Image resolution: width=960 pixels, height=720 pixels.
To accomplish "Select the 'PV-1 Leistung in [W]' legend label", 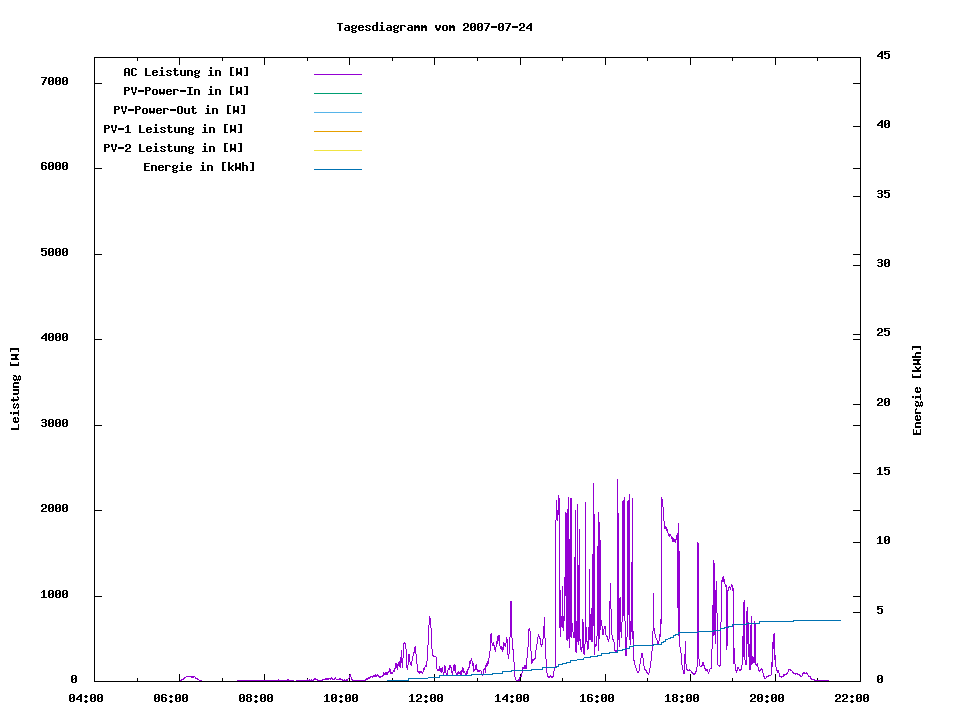I will [x=173, y=129].
